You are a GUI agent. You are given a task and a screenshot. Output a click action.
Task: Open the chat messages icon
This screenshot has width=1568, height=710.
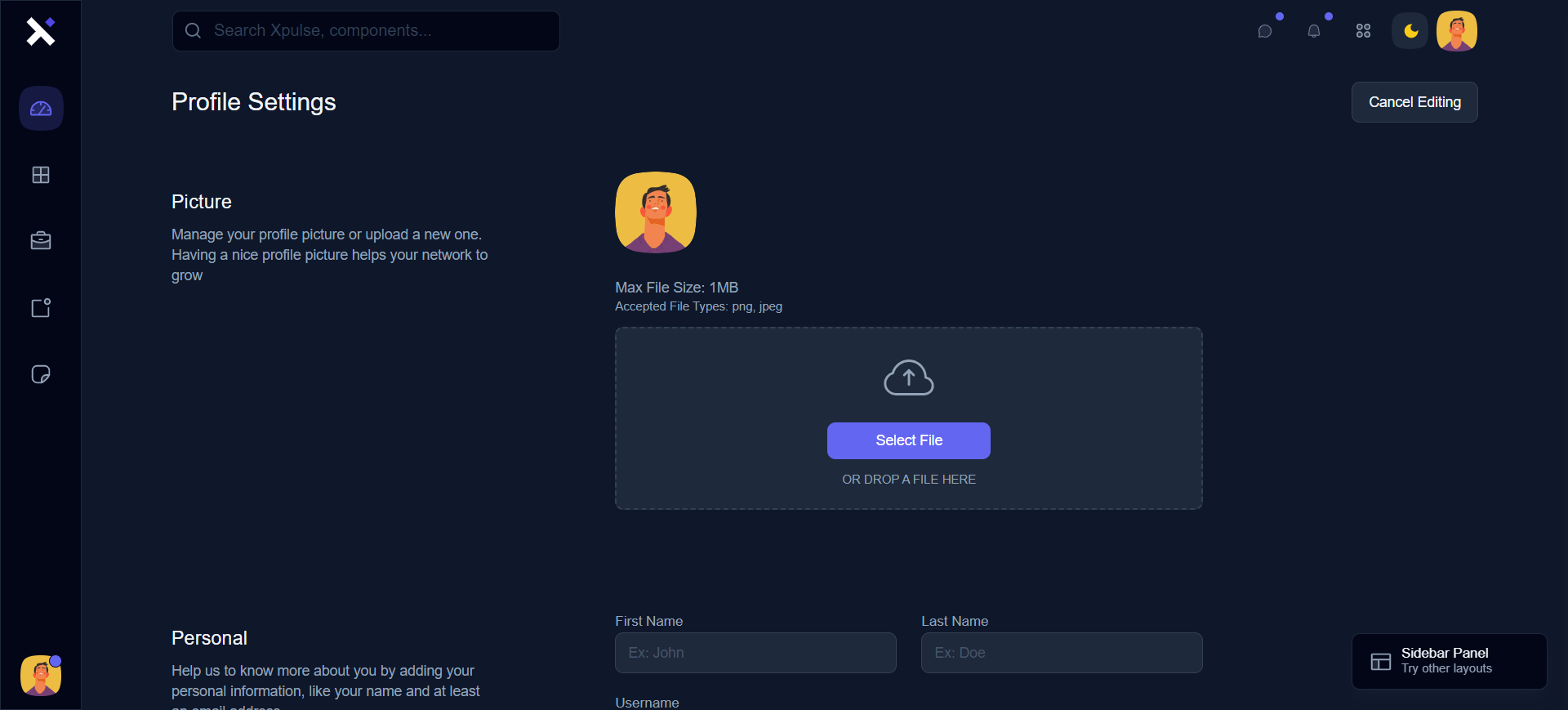[1265, 31]
